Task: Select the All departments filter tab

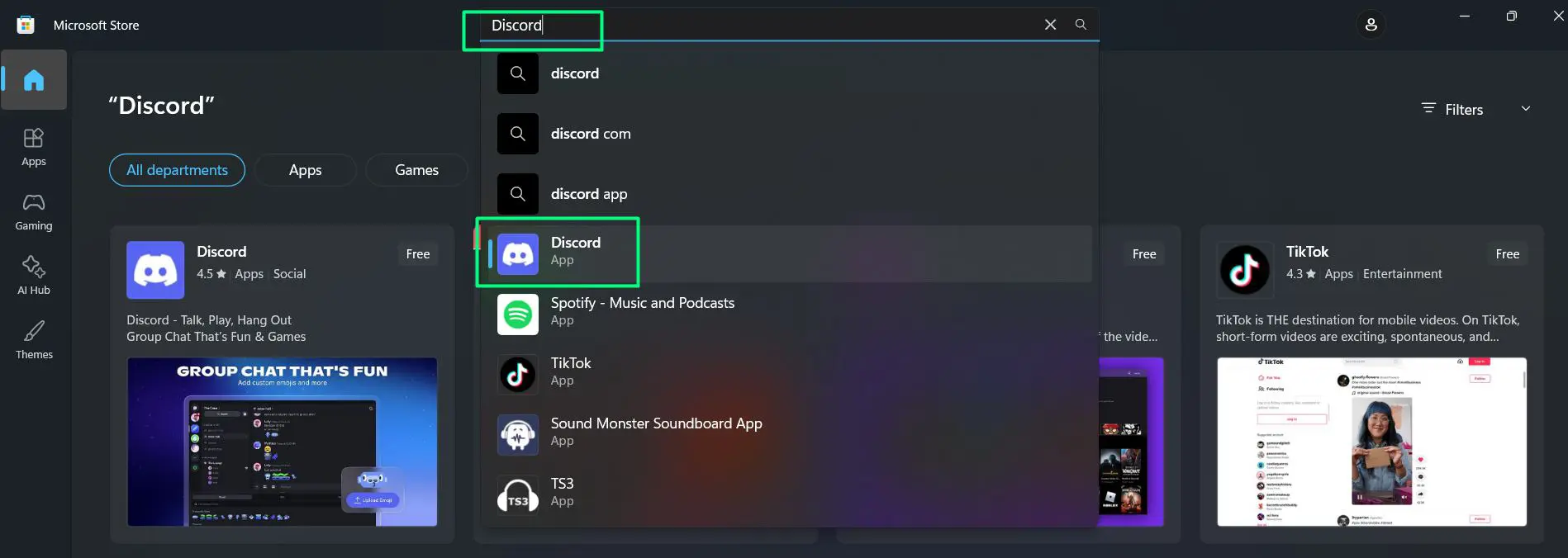Action: [x=177, y=170]
